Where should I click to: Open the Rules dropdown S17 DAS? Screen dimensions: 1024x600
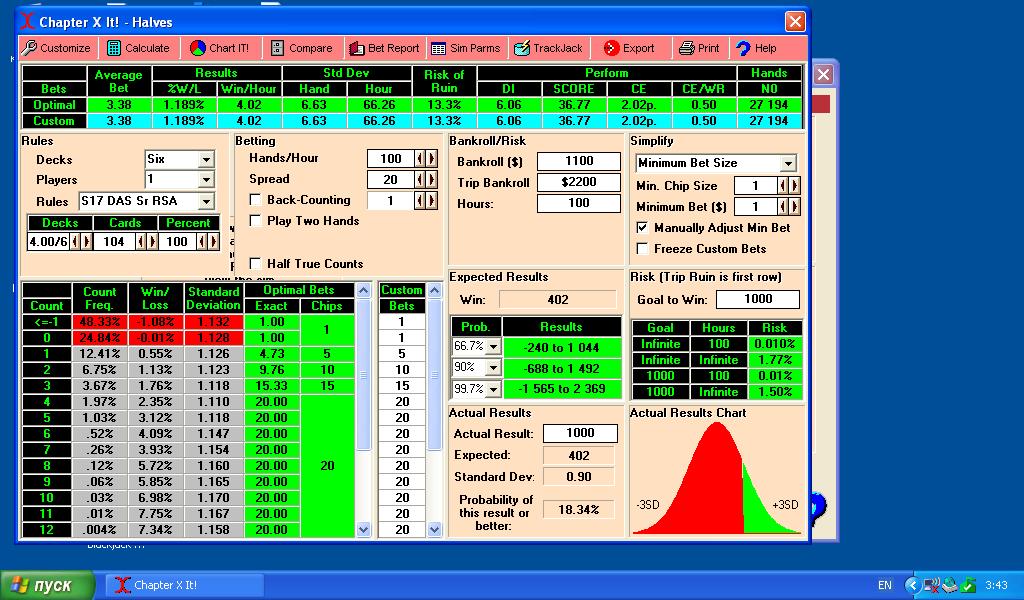pyautogui.click(x=206, y=202)
